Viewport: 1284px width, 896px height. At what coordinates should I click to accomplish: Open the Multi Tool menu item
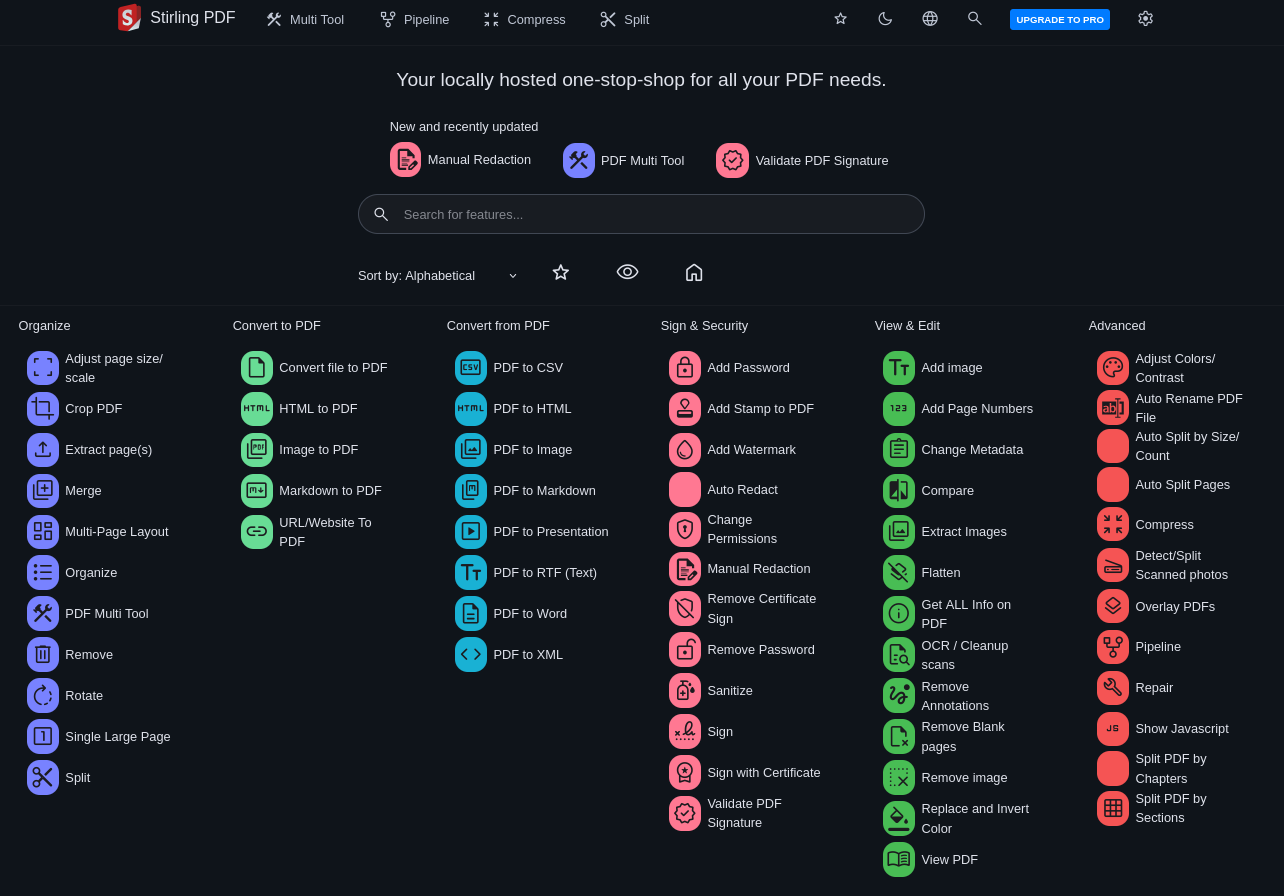tap(305, 20)
